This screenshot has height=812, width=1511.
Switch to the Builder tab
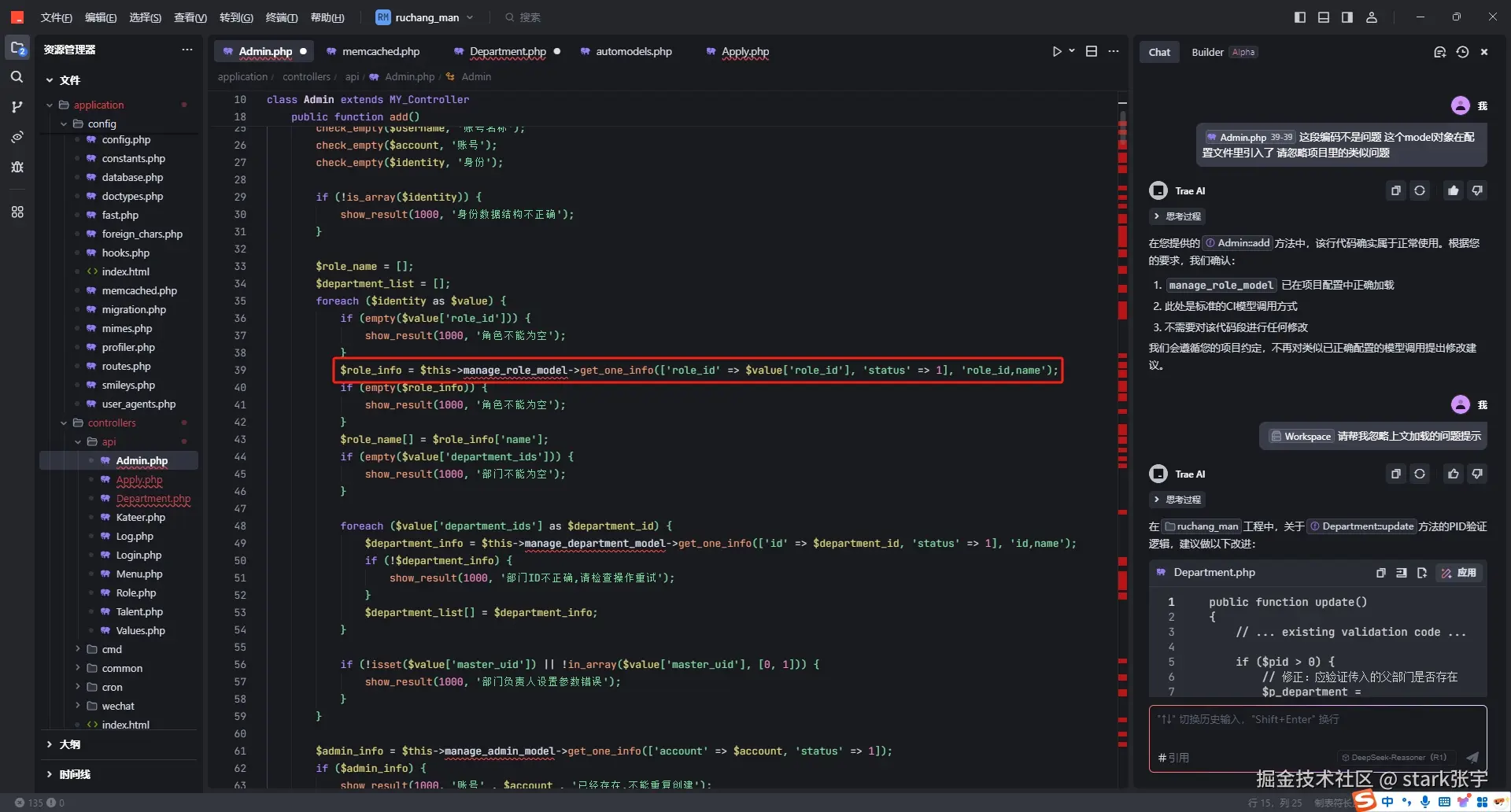(x=1207, y=52)
